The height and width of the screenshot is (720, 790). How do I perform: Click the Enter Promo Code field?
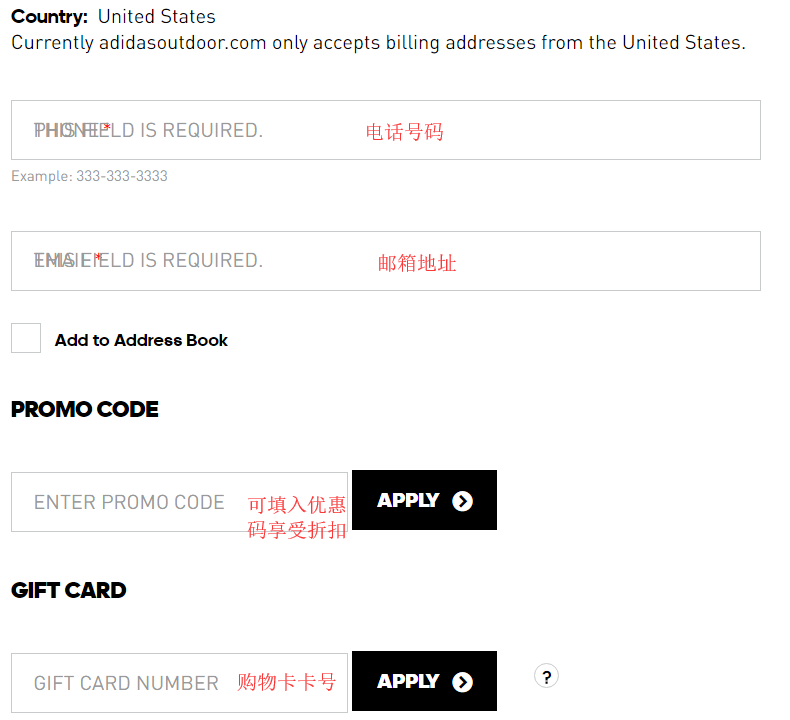click(130, 502)
